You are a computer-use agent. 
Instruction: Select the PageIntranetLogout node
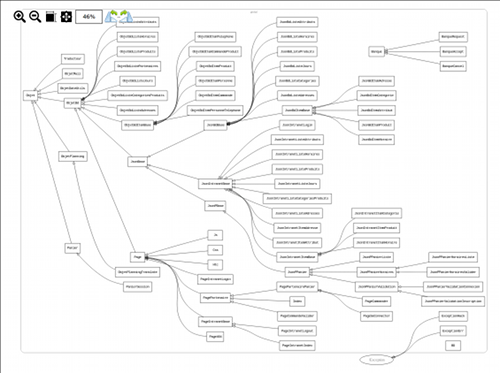297,331
